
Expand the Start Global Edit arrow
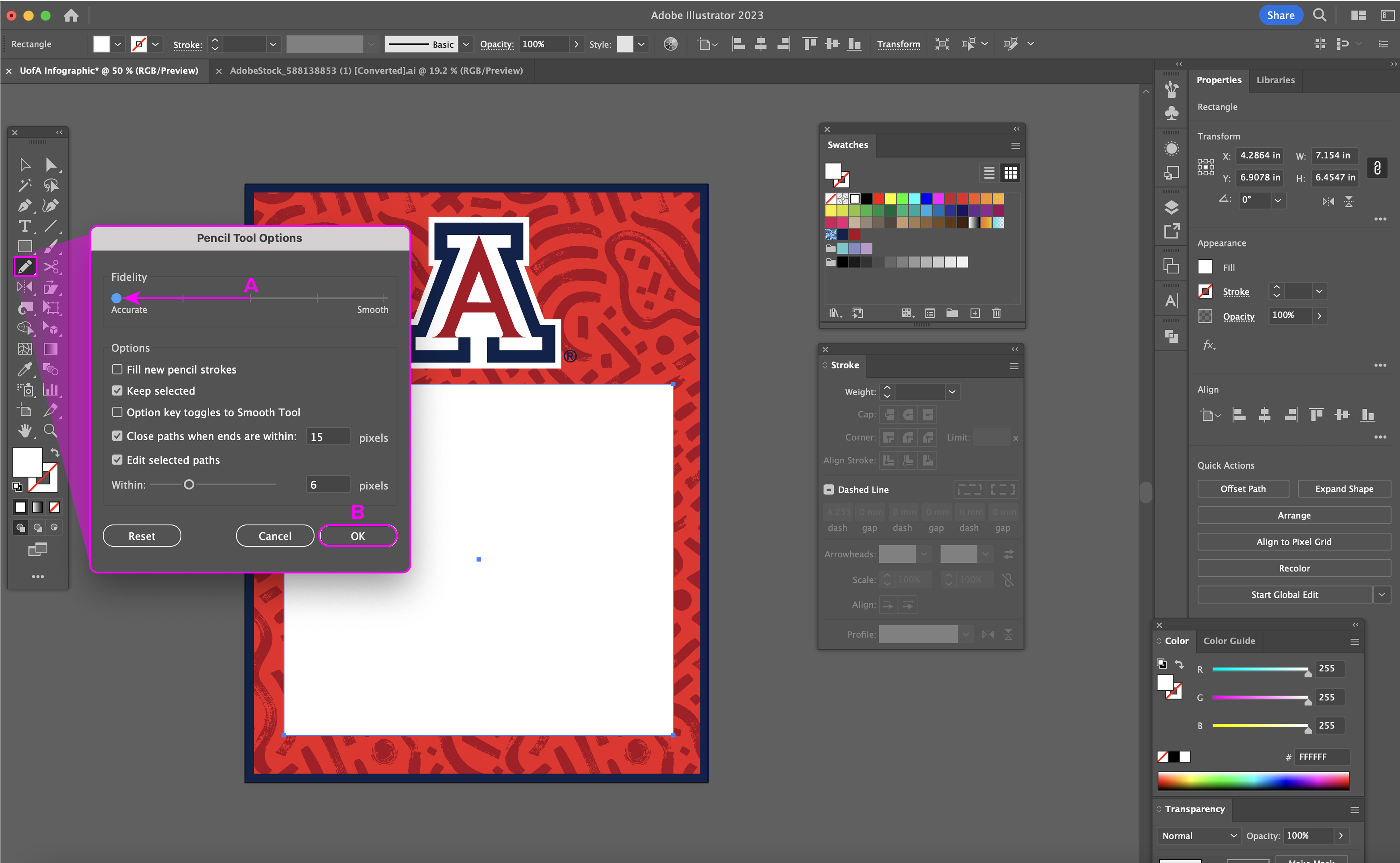point(1381,594)
